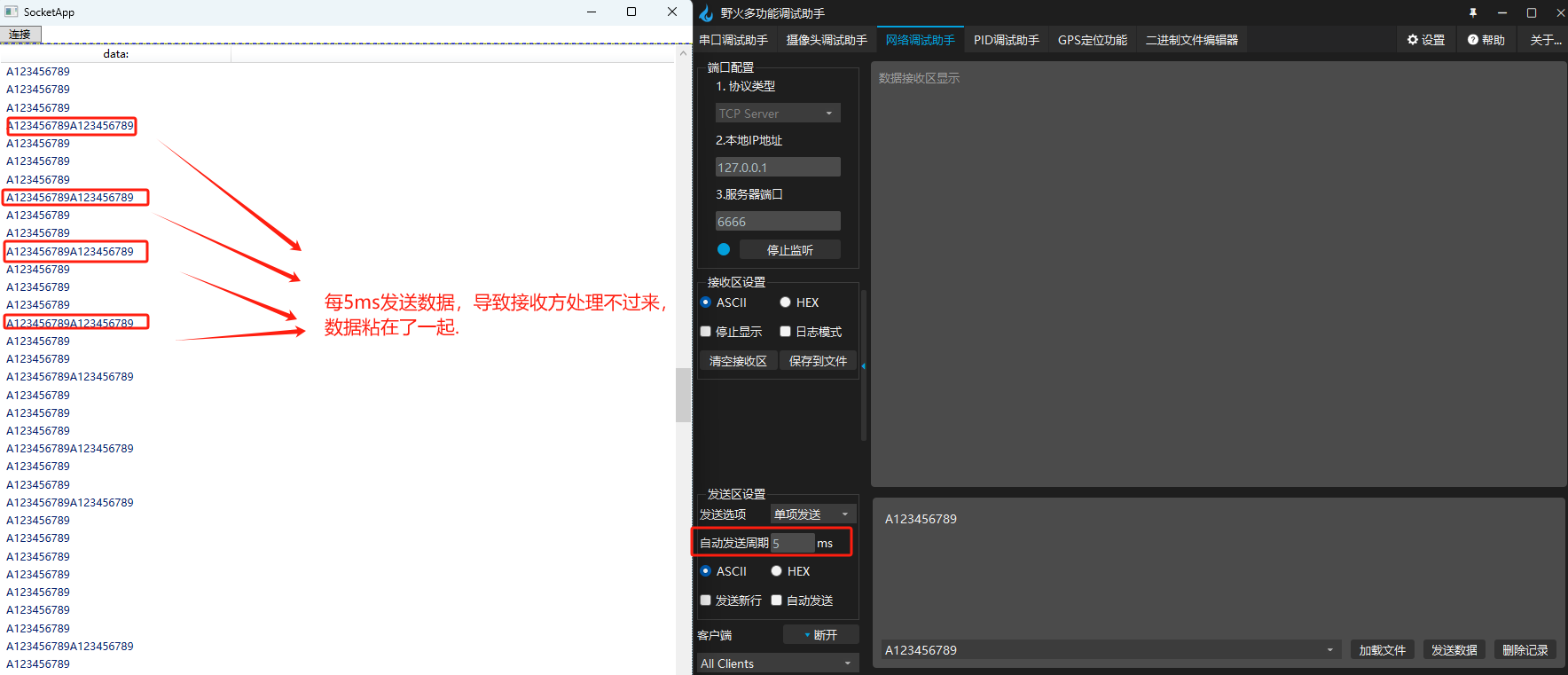Screen dimensions: 1568x675
Task: Click the scroll-up arrow in SocketApp list
Action: [x=683, y=53]
